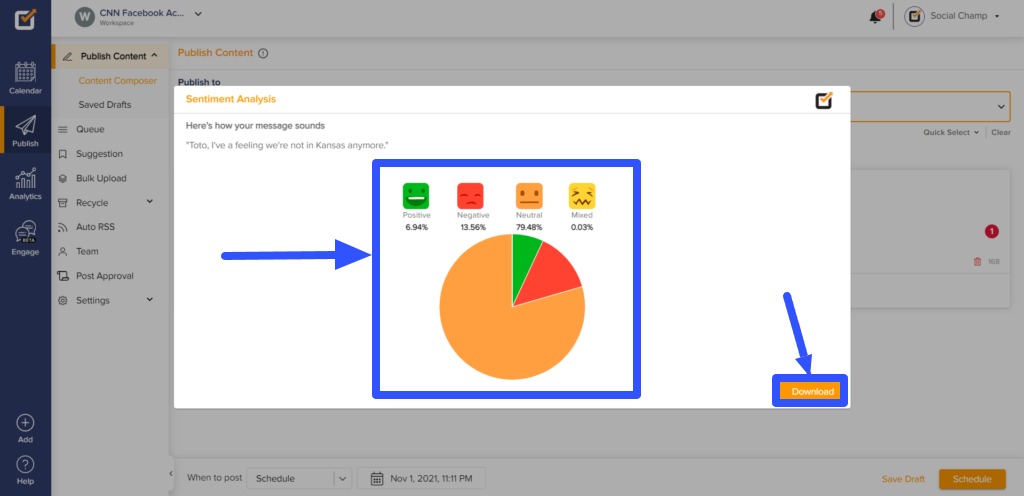Click the Save Draft link

pyautogui.click(x=903, y=479)
